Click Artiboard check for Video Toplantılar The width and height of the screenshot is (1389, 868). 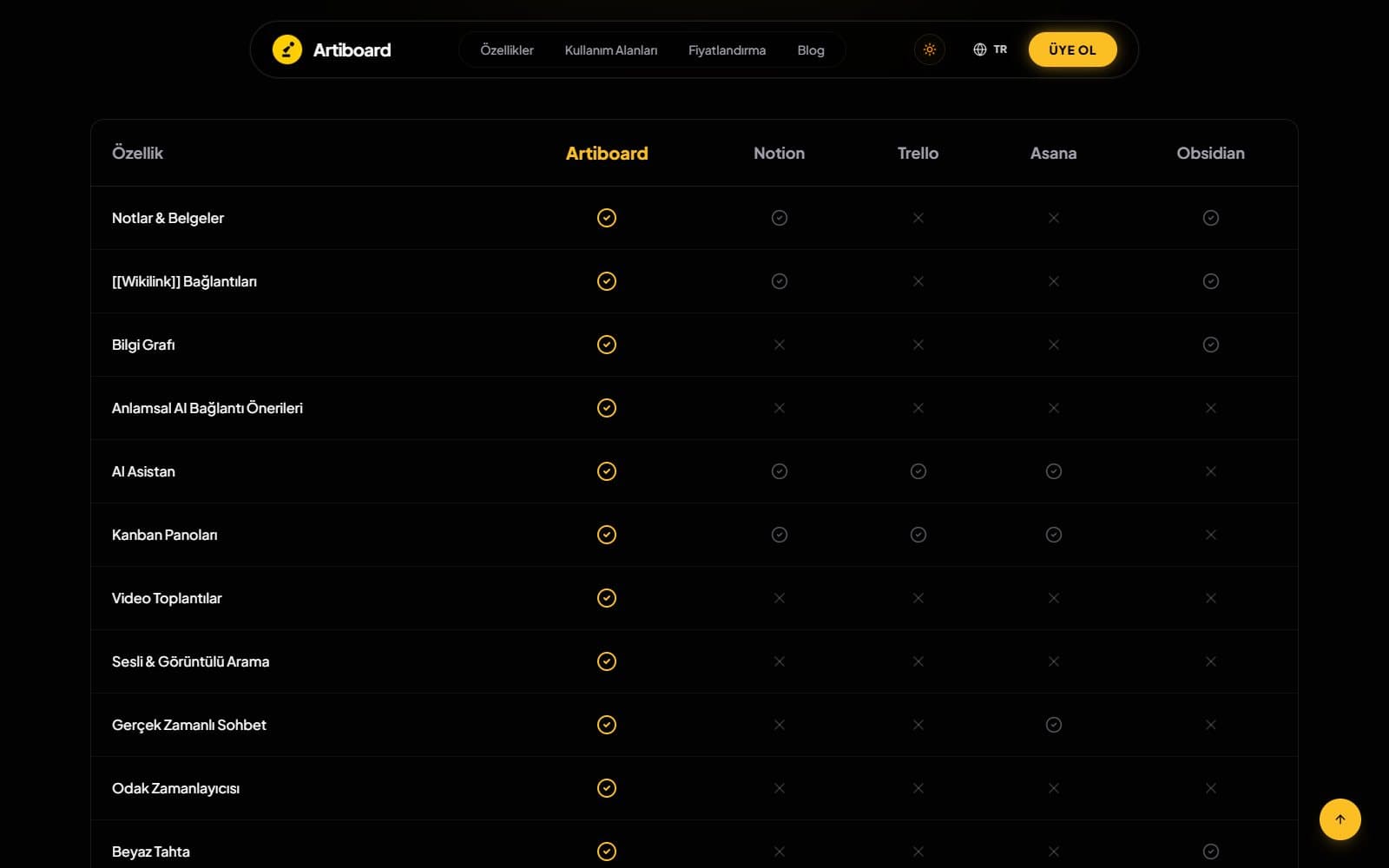pyautogui.click(x=607, y=598)
